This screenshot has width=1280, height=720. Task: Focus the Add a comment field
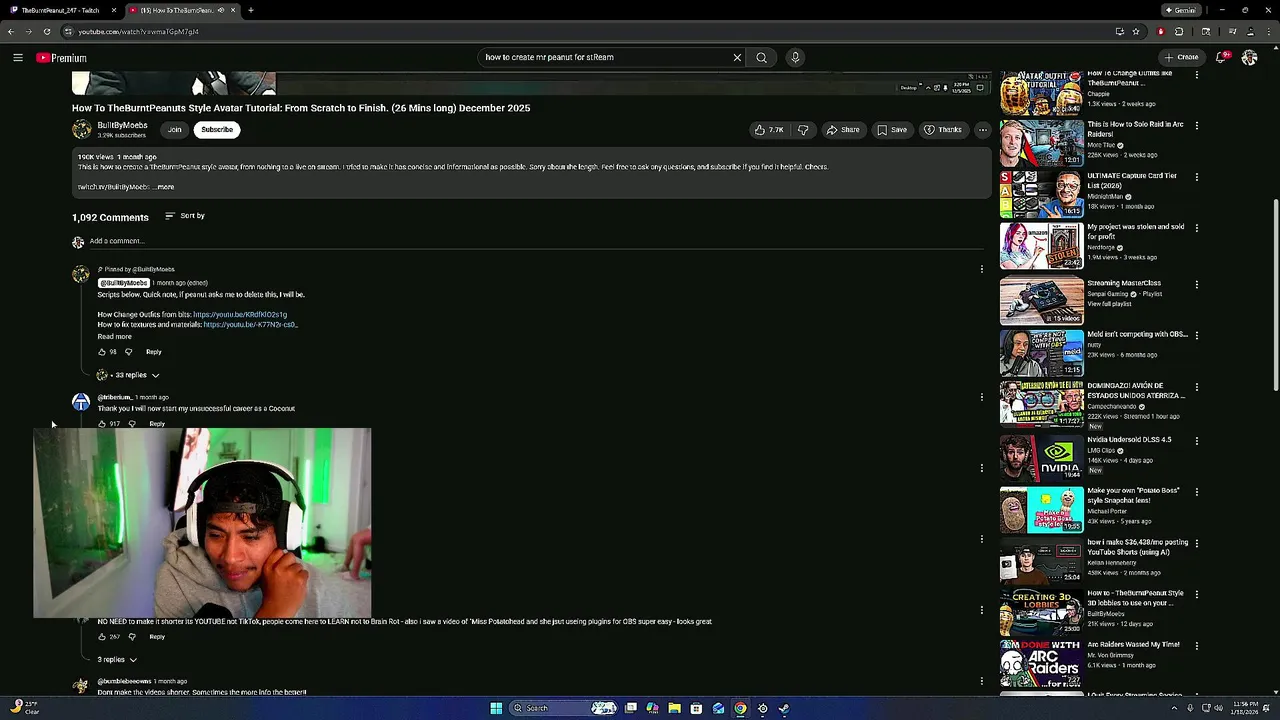pos(536,241)
